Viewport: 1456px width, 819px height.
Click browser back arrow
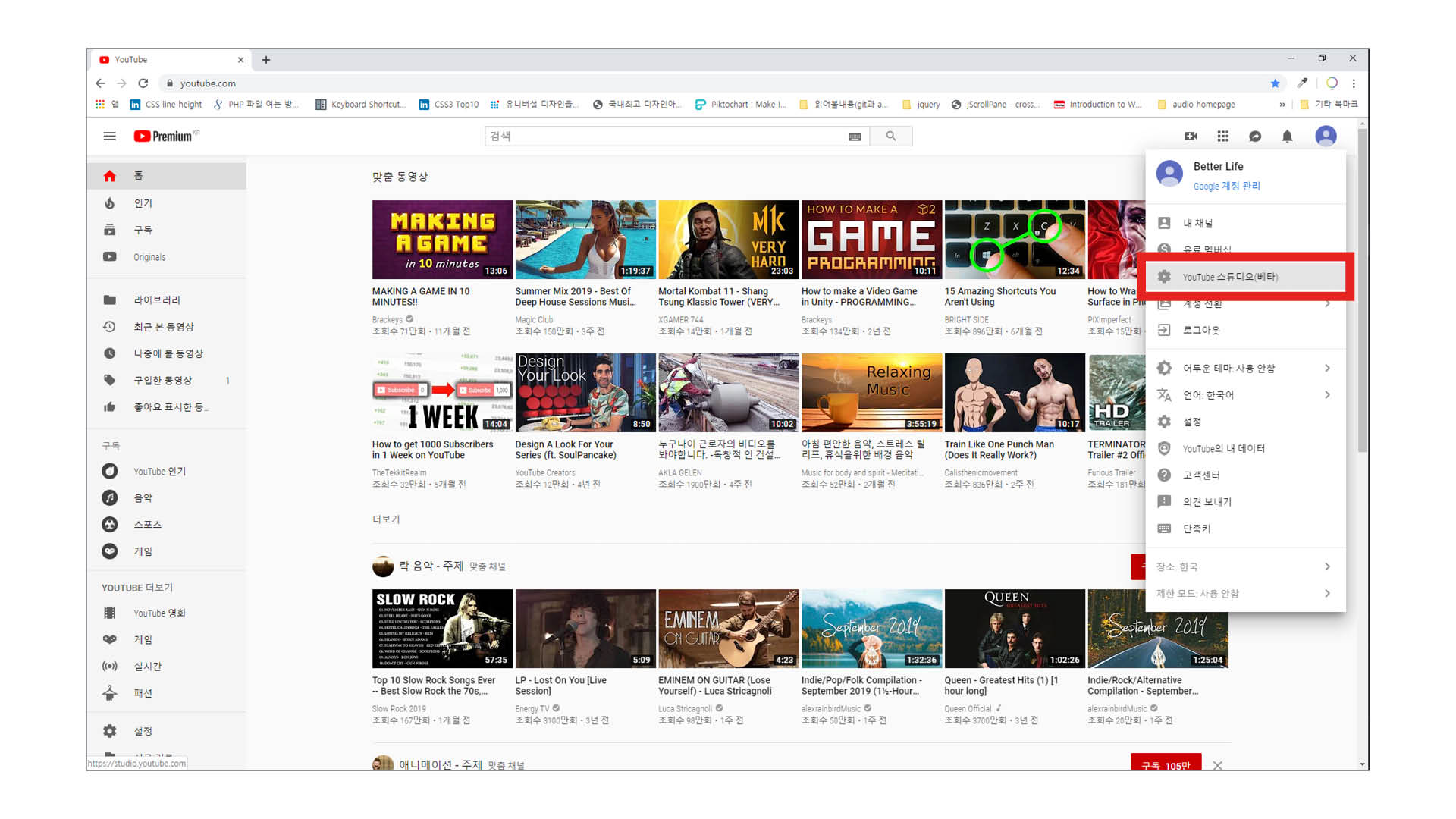(x=100, y=83)
